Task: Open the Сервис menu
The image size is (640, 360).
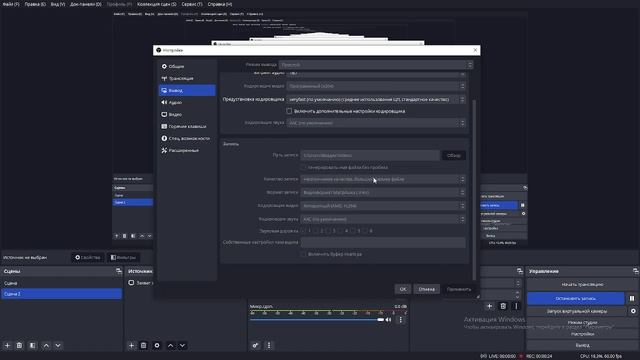Action: [x=192, y=4]
